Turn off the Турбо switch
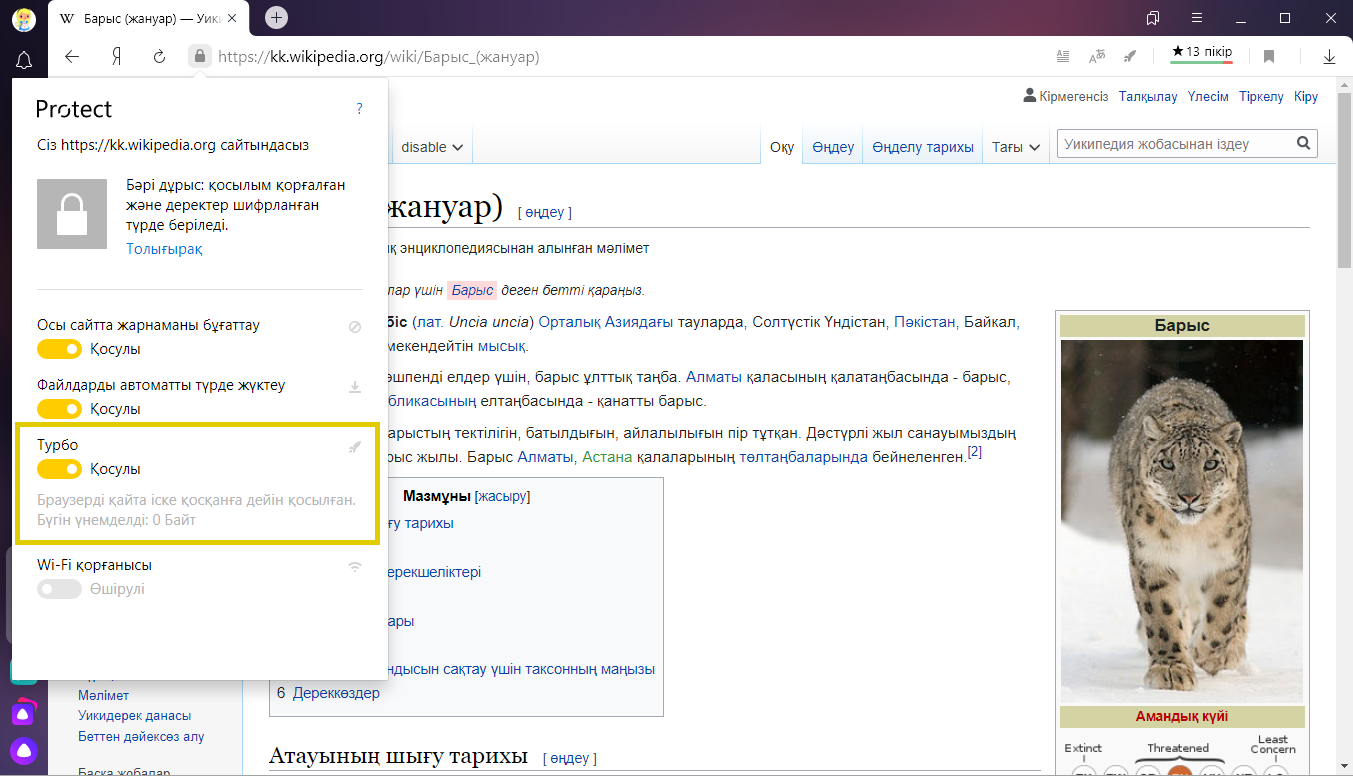This screenshot has width=1353, height=776. click(59, 469)
